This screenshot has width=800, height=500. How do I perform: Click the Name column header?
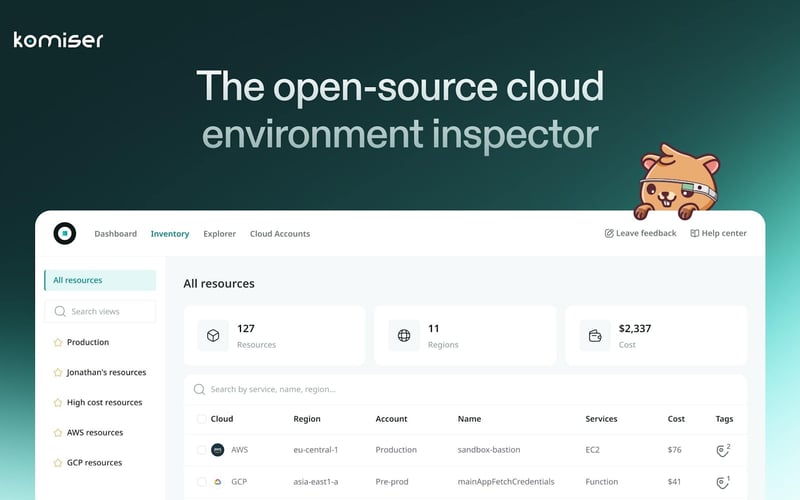[469, 419]
